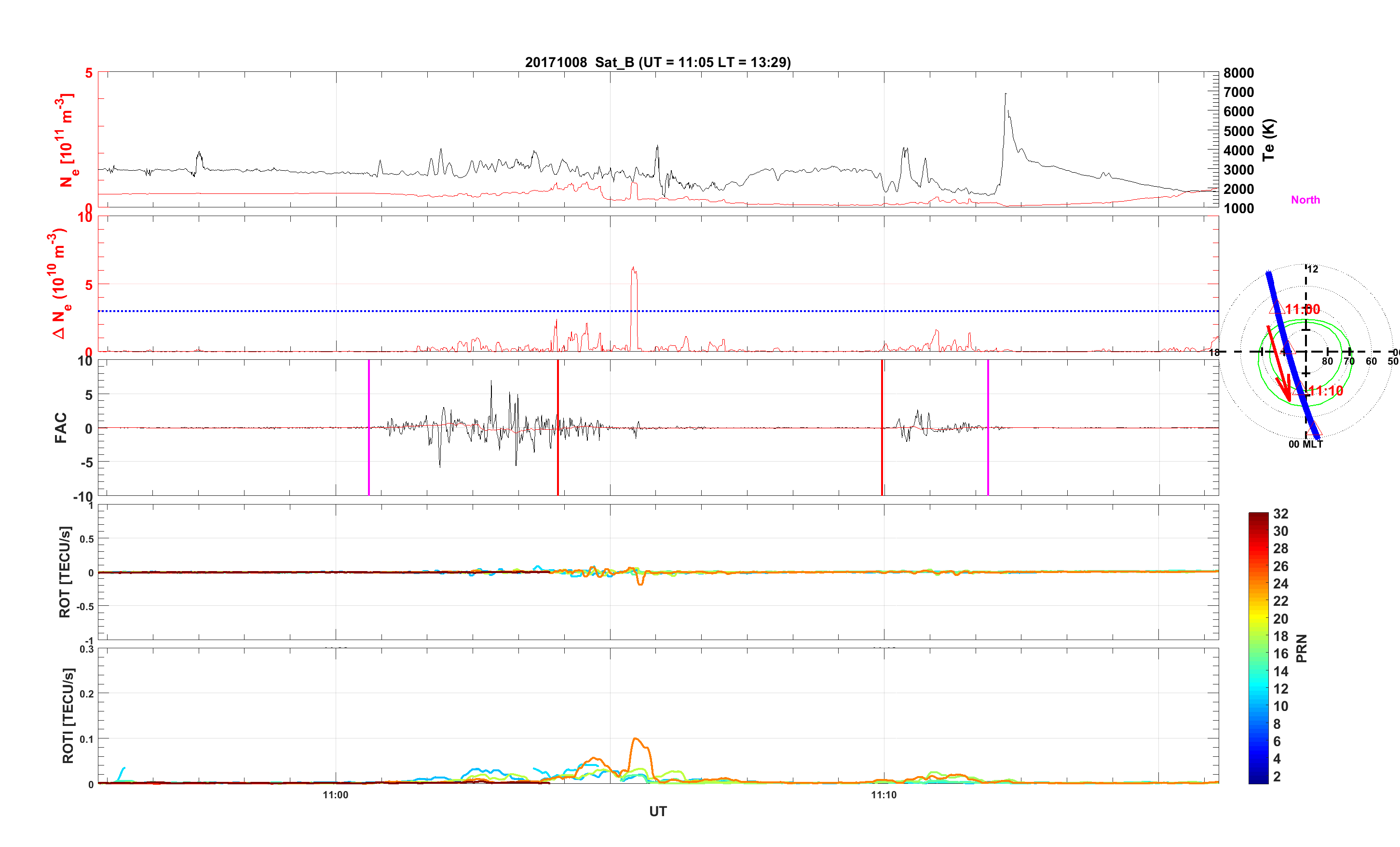The image size is (1400, 847).
Task: Click the UT x-axis label
Action: 657,811
